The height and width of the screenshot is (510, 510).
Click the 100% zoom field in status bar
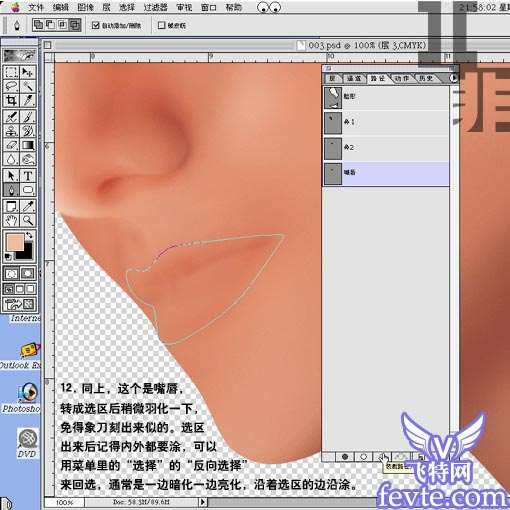click(x=64, y=502)
